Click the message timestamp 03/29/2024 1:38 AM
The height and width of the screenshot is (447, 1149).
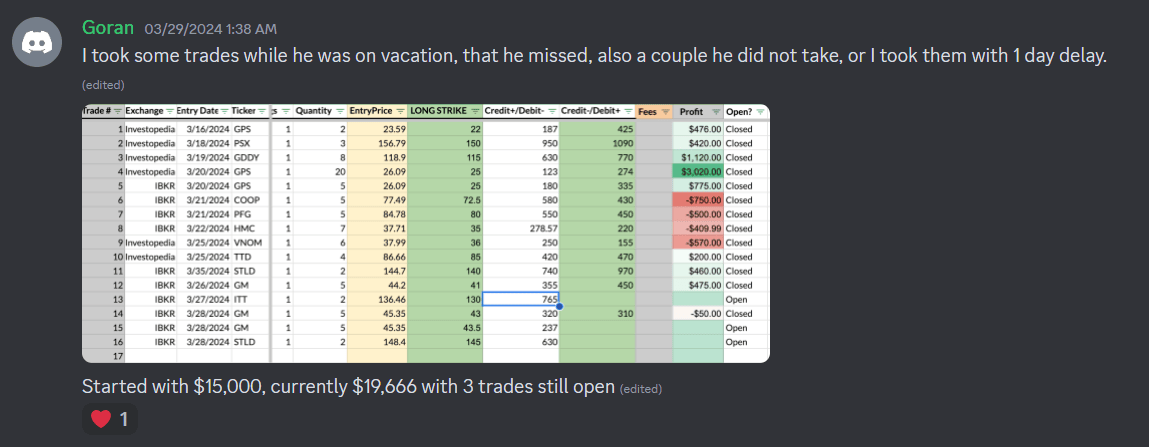click(211, 29)
